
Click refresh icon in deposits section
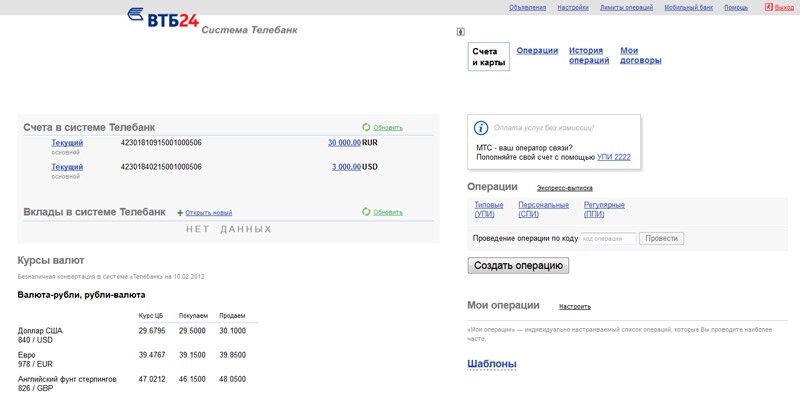(366, 212)
